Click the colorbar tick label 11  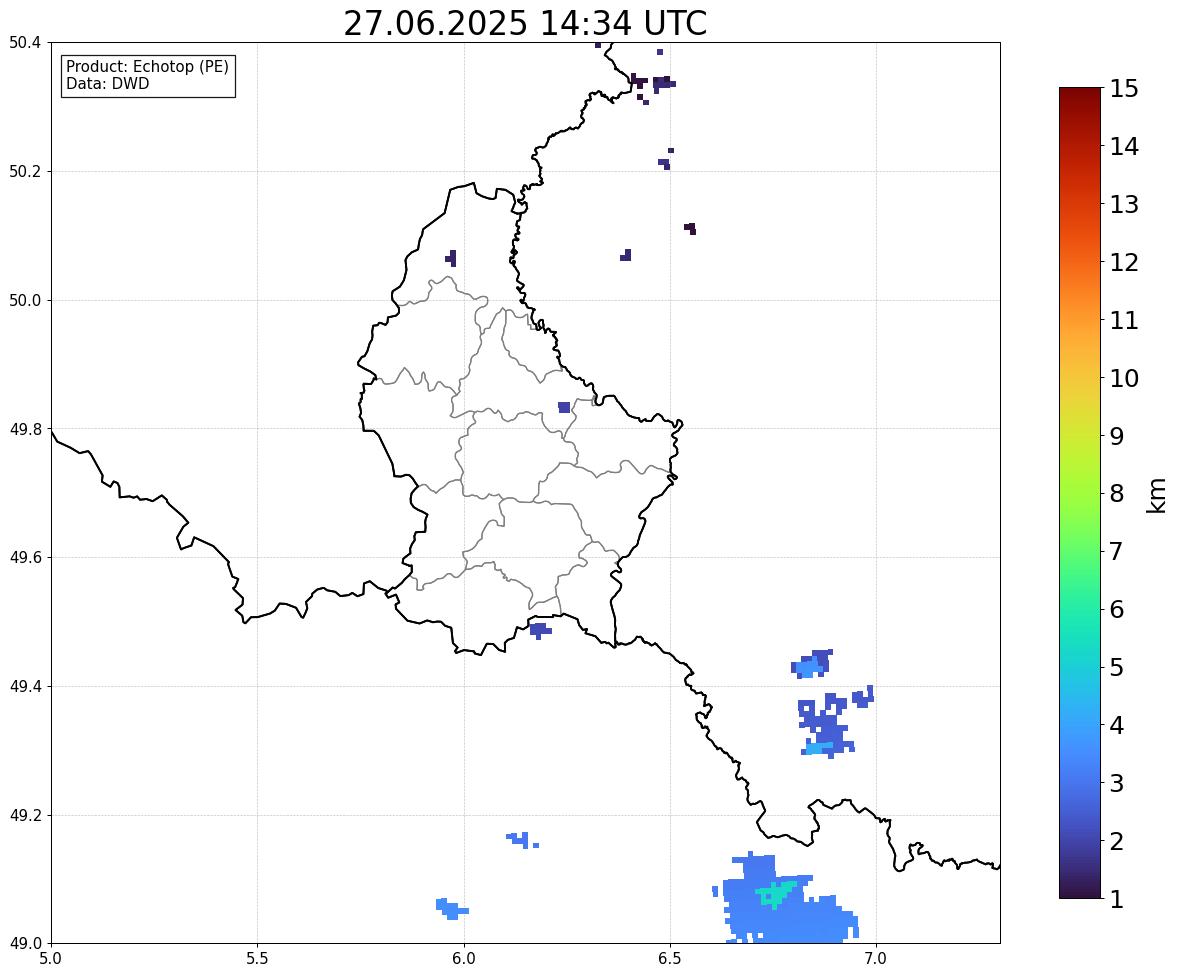point(1124,320)
